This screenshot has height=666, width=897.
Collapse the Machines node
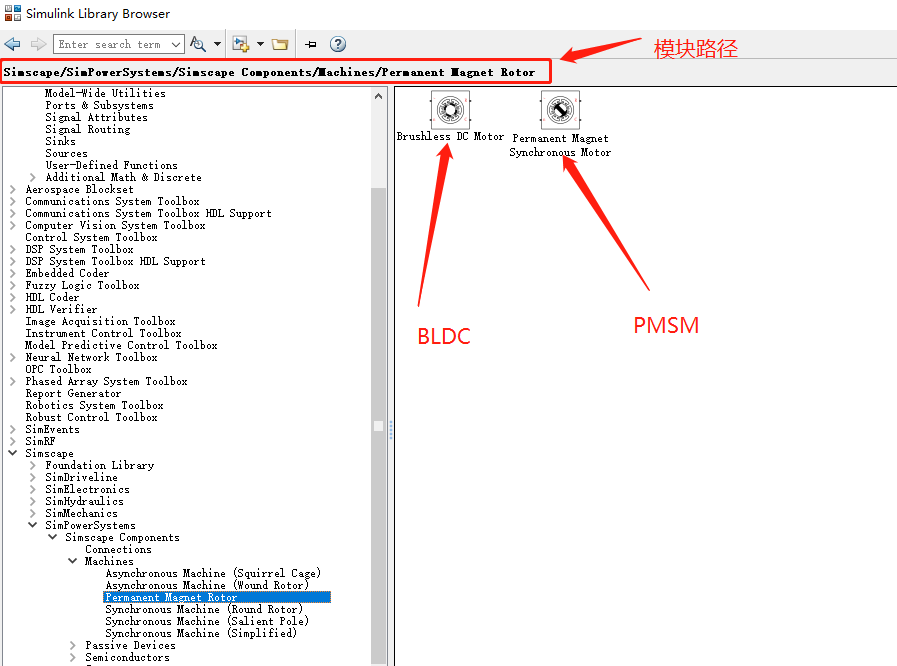pyautogui.click(x=73, y=561)
